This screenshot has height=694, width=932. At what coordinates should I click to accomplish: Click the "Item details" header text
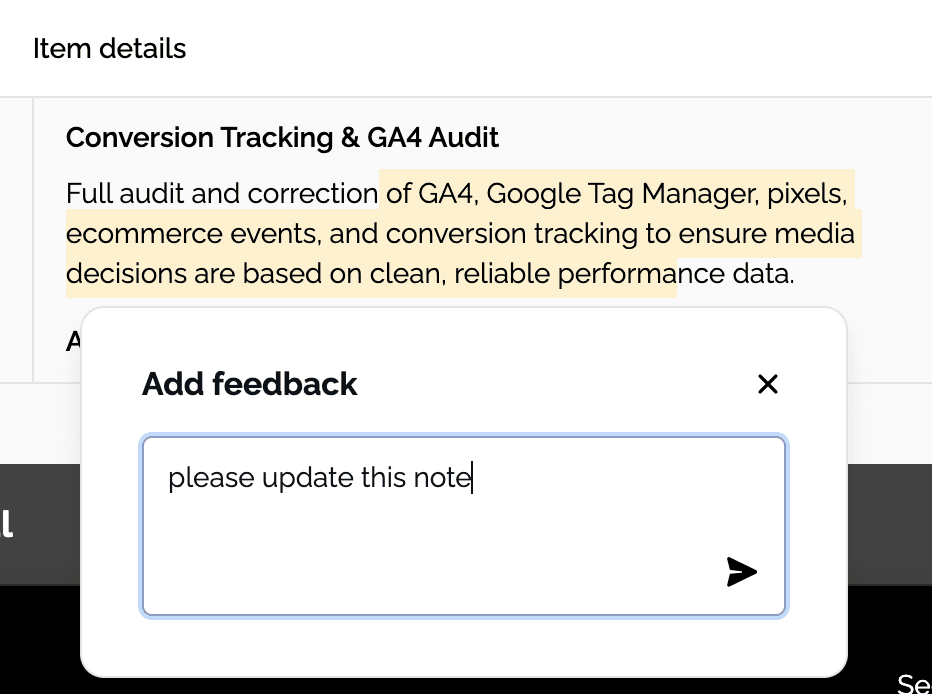pos(109,48)
